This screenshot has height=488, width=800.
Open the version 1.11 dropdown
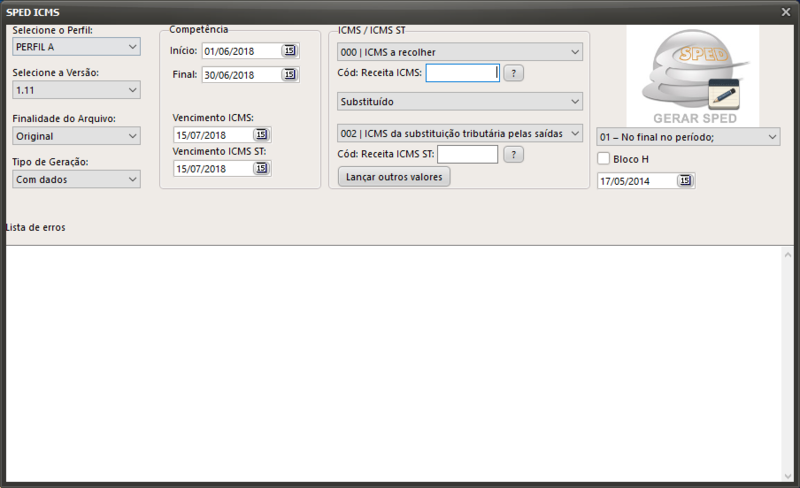(77, 90)
